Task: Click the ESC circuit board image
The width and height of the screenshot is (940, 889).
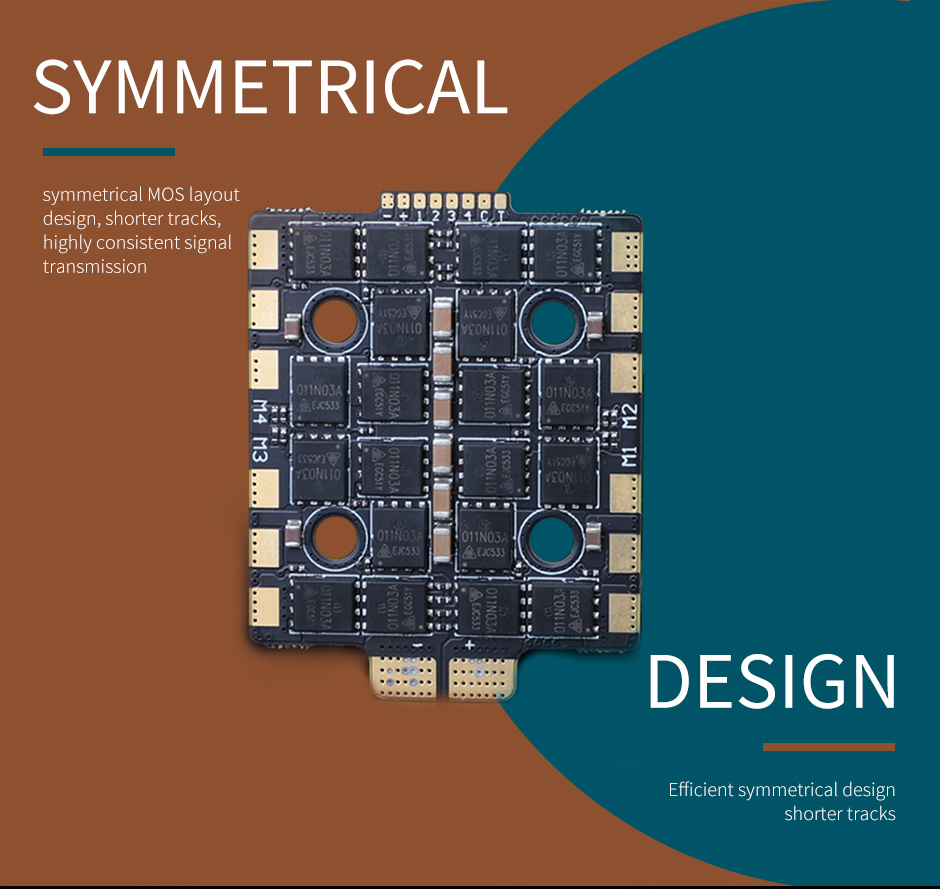Action: point(445,445)
